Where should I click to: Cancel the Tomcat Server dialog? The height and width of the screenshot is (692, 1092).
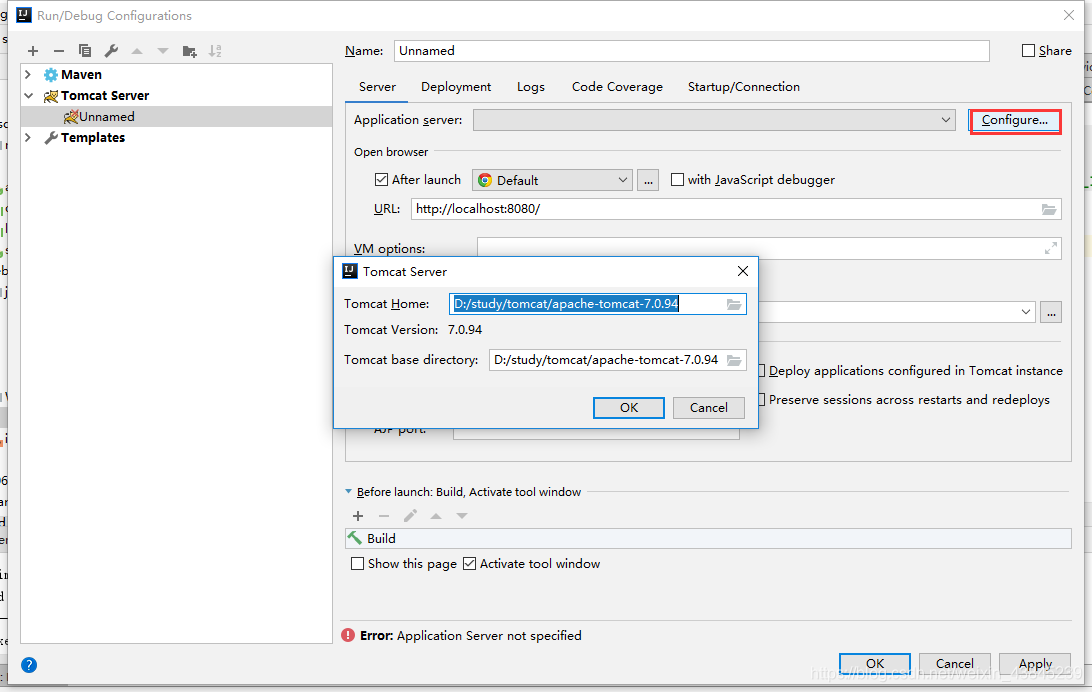(x=709, y=408)
